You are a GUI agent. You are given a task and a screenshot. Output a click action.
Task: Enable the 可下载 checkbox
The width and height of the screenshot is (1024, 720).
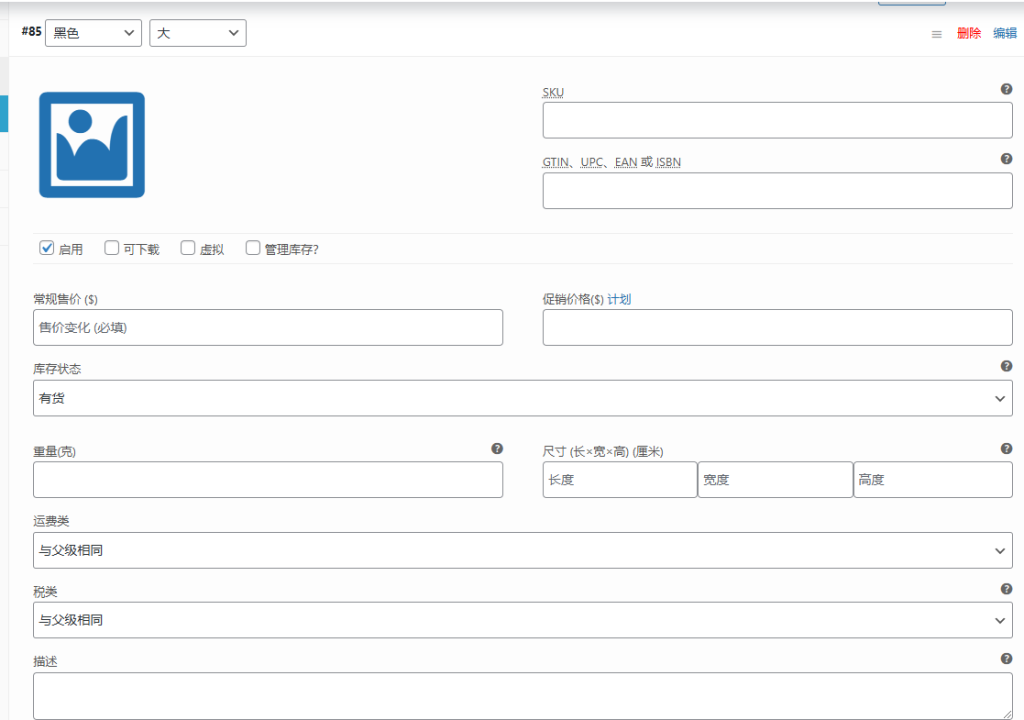coord(111,247)
